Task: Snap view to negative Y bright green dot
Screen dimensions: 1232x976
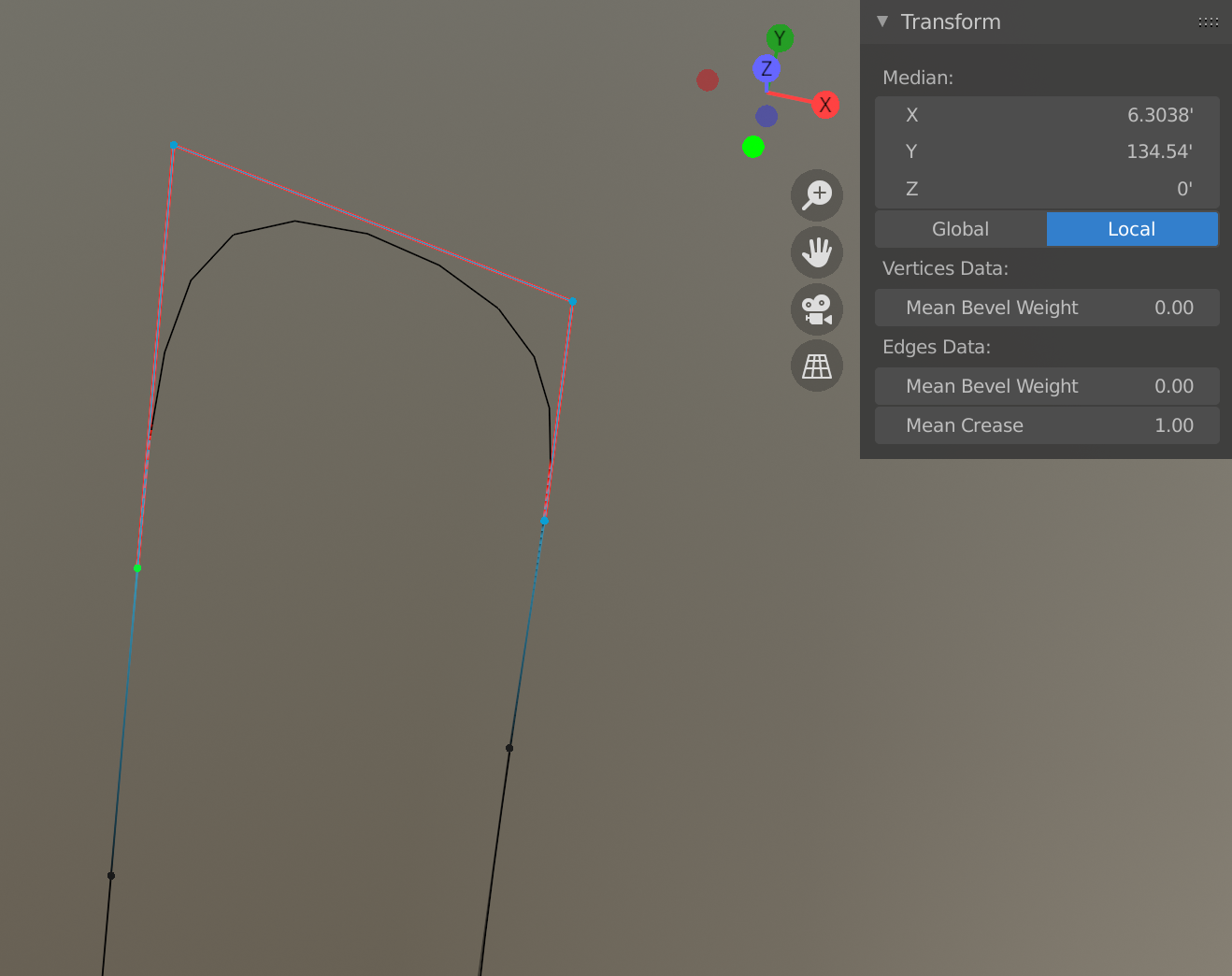Action: 753,147
